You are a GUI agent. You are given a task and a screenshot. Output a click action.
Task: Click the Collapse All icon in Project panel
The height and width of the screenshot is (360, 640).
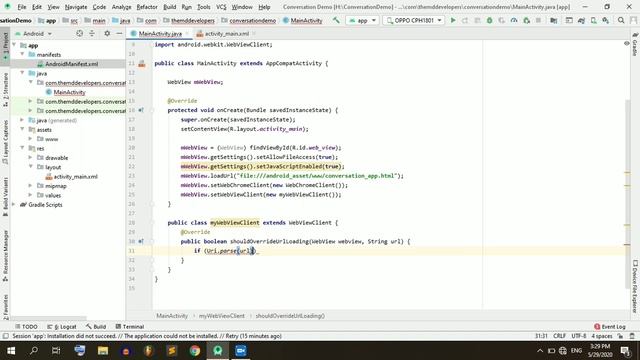(92, 33)
